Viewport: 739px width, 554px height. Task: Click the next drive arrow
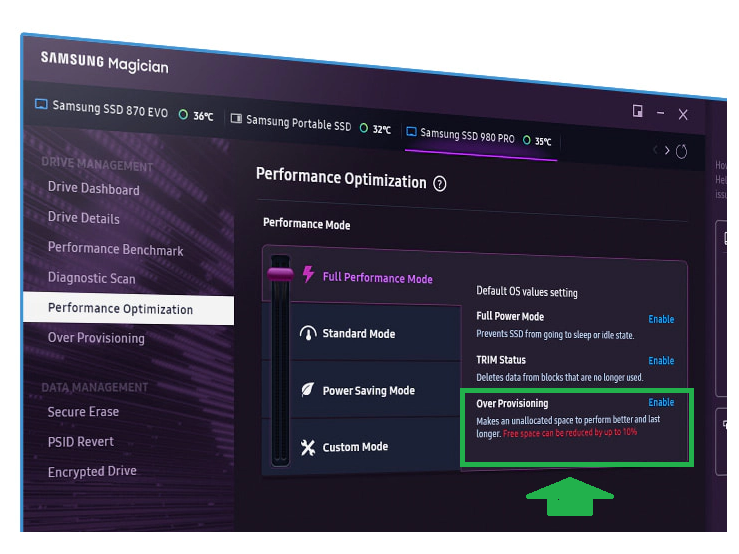pyautogui.click(x=667, y=150)
